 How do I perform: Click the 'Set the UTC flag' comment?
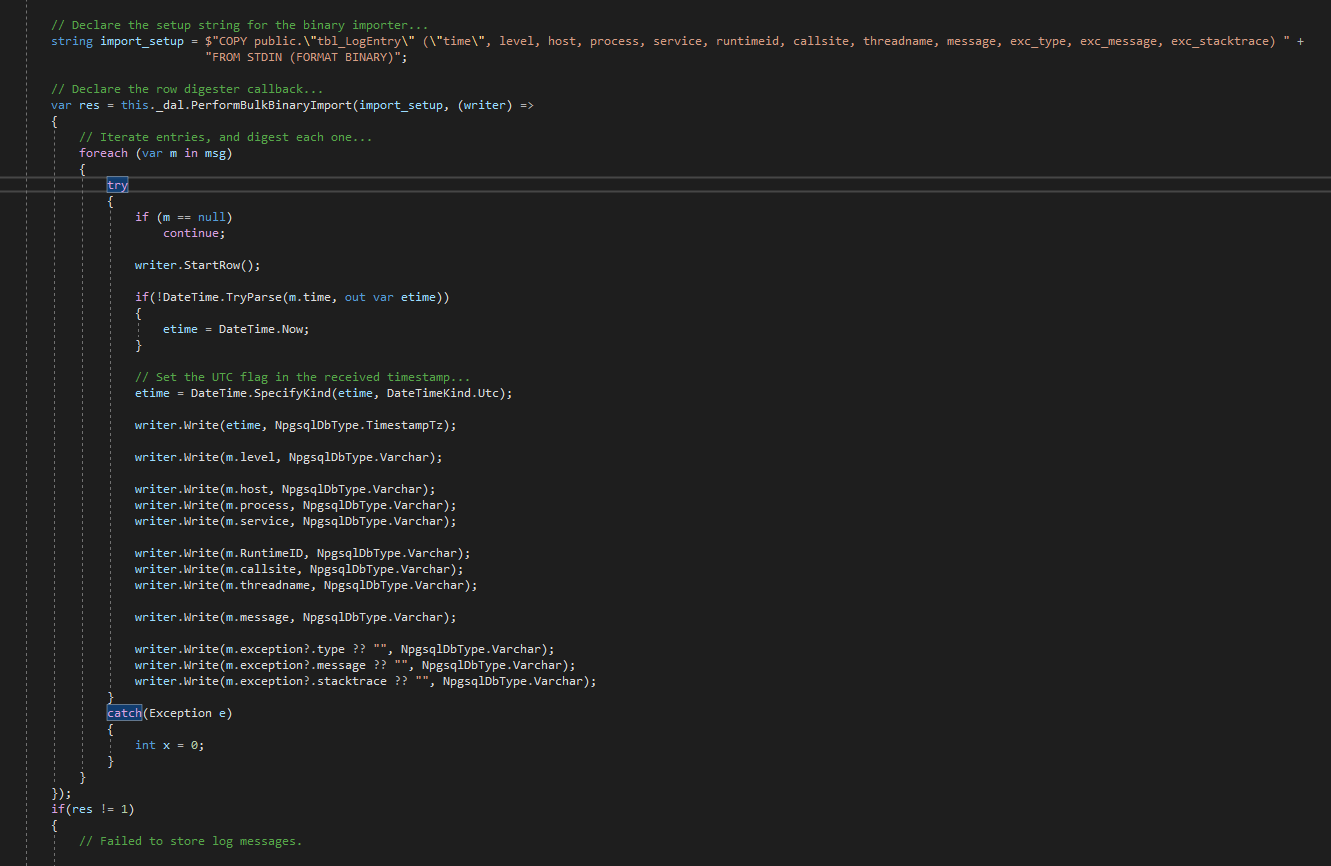click(302, 377)
